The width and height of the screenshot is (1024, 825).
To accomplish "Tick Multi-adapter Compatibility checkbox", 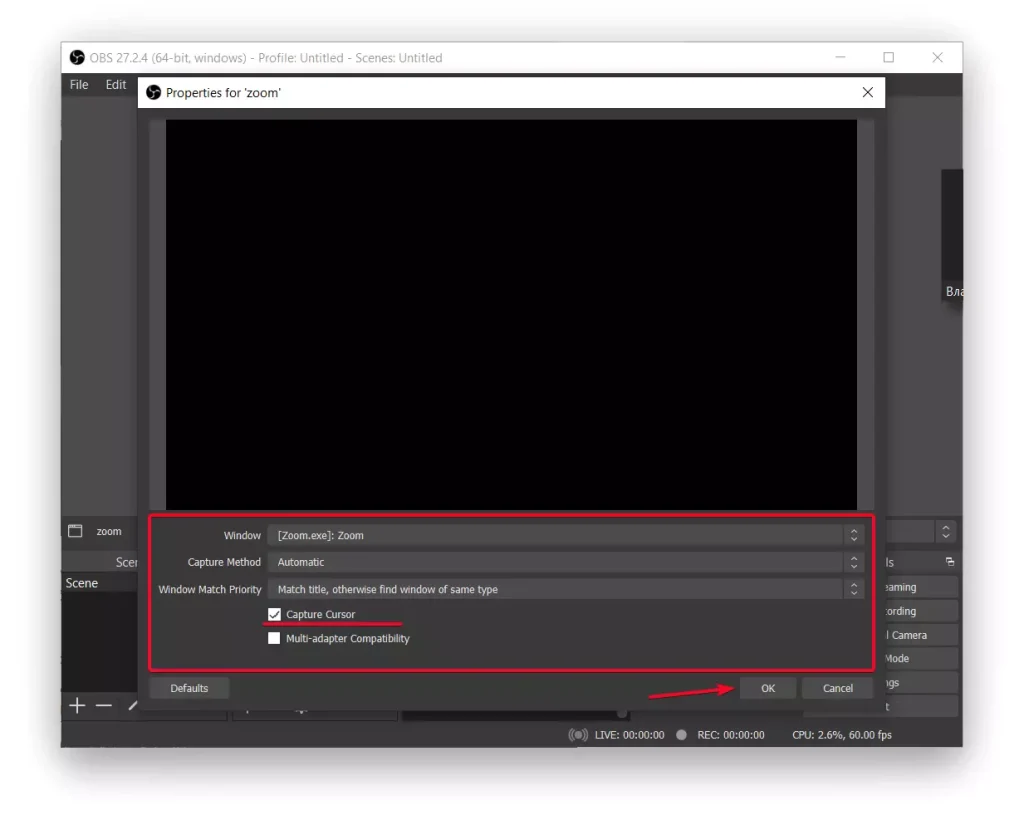I will pyautogui.click(x=274, y=638).
